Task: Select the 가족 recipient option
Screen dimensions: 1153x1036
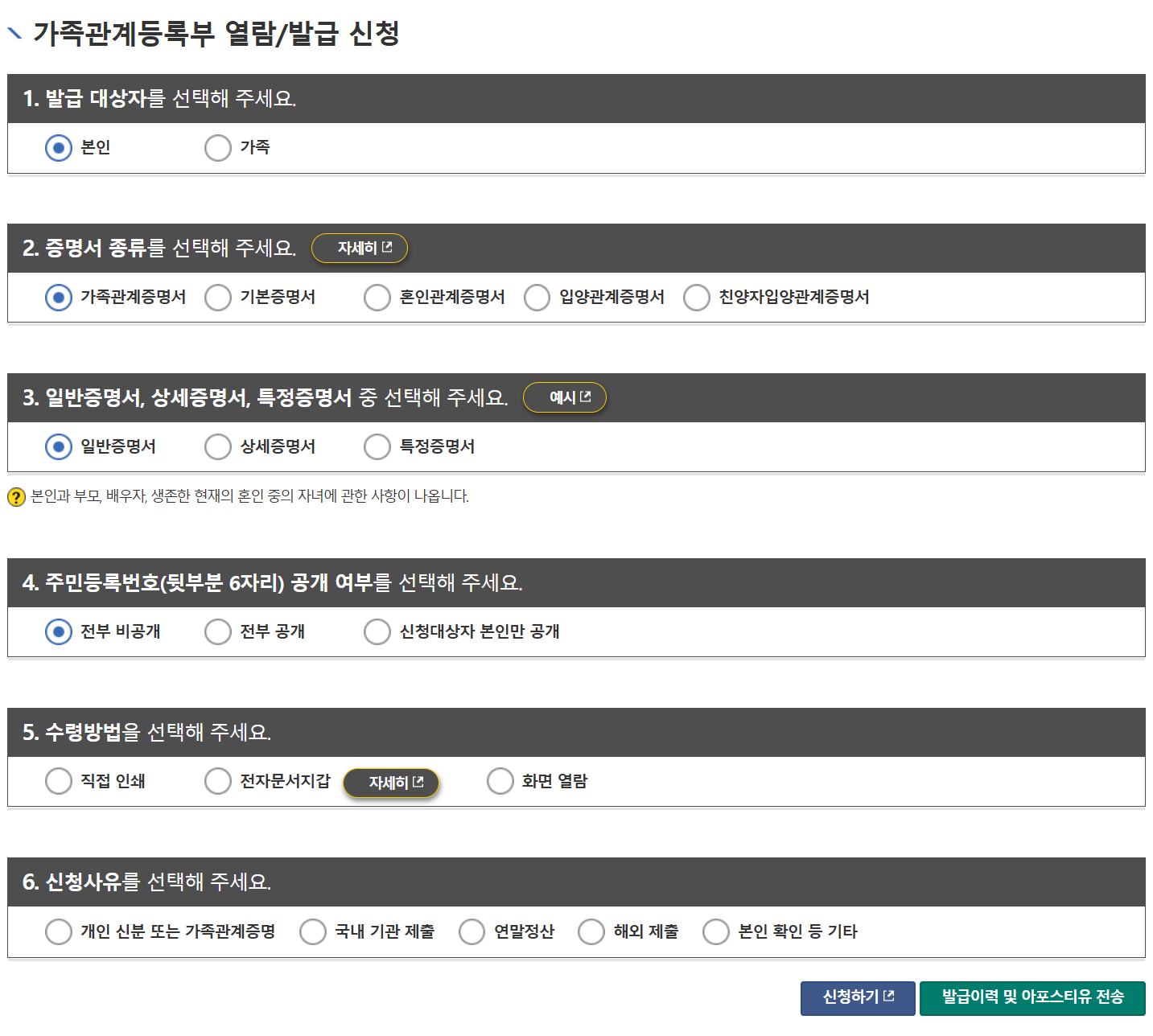Action: pos(217,147)
